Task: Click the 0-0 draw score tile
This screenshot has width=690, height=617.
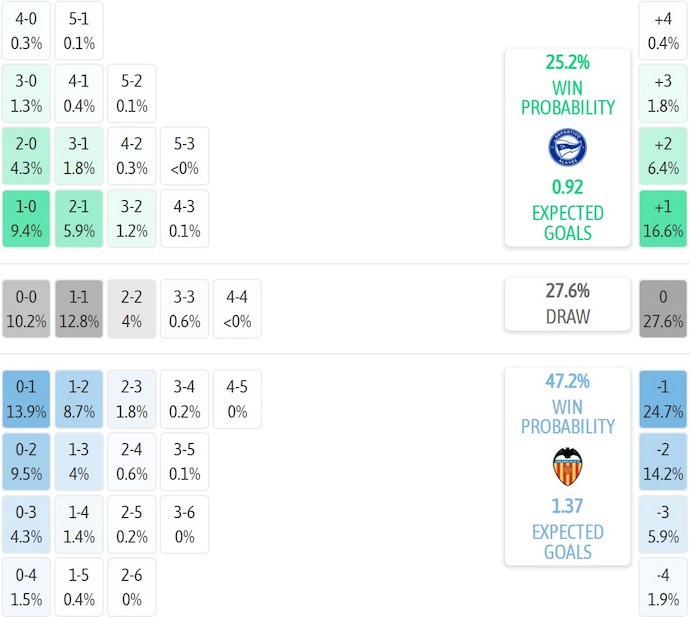Action: 26,309
